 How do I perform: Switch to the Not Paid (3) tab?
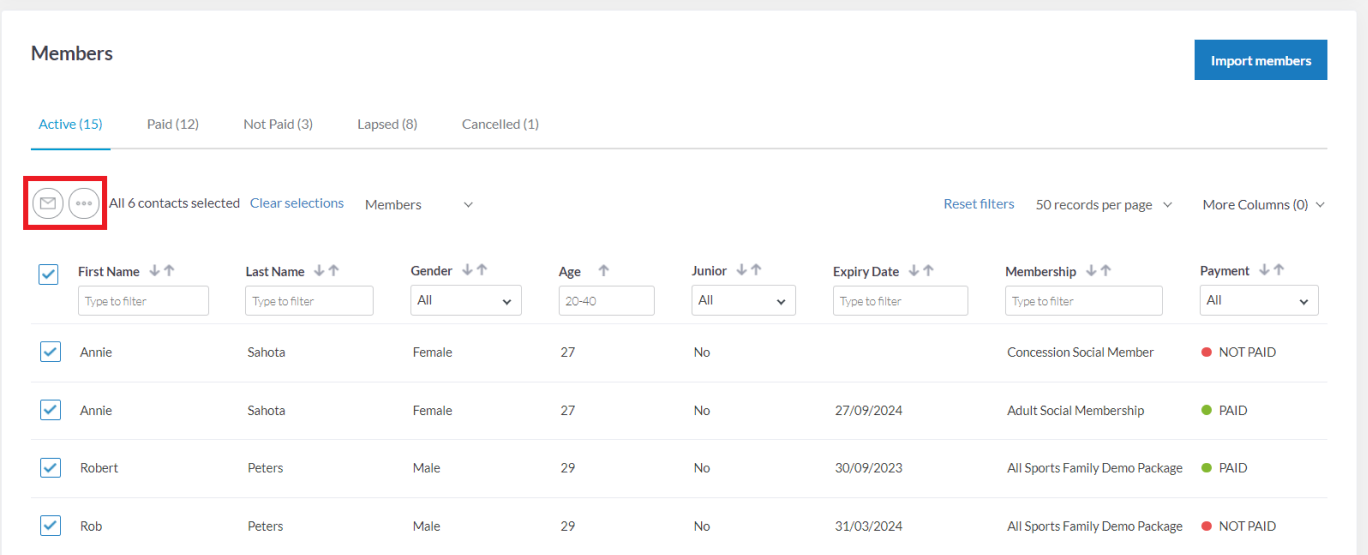278,124
